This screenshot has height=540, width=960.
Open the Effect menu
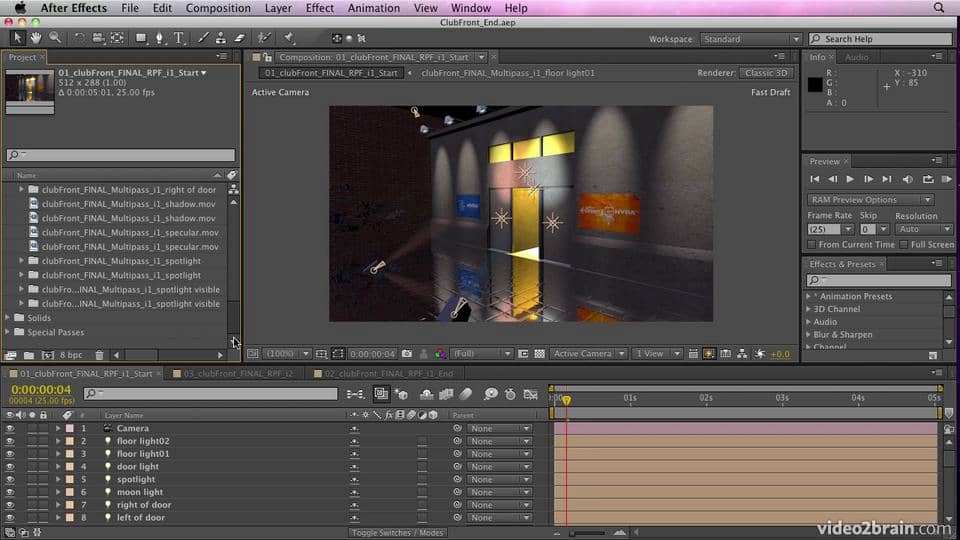tap(320, 8)
